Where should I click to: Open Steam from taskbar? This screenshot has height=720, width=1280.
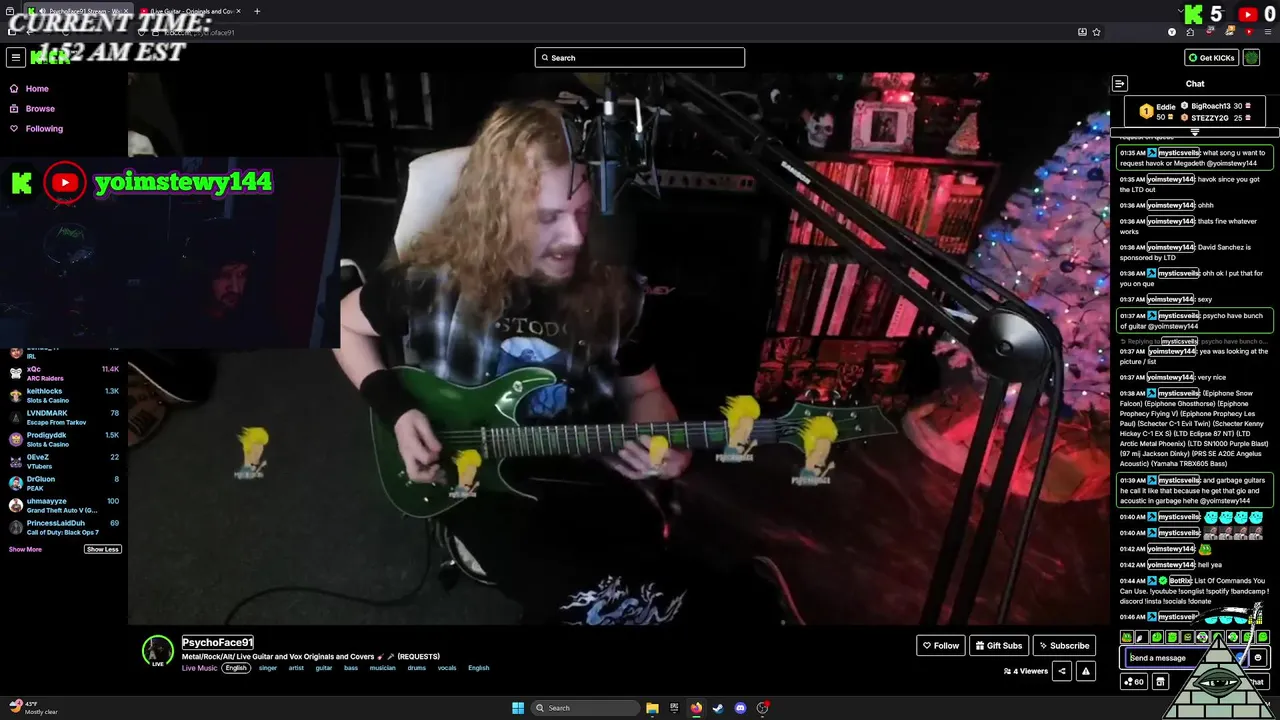[718, 708]
